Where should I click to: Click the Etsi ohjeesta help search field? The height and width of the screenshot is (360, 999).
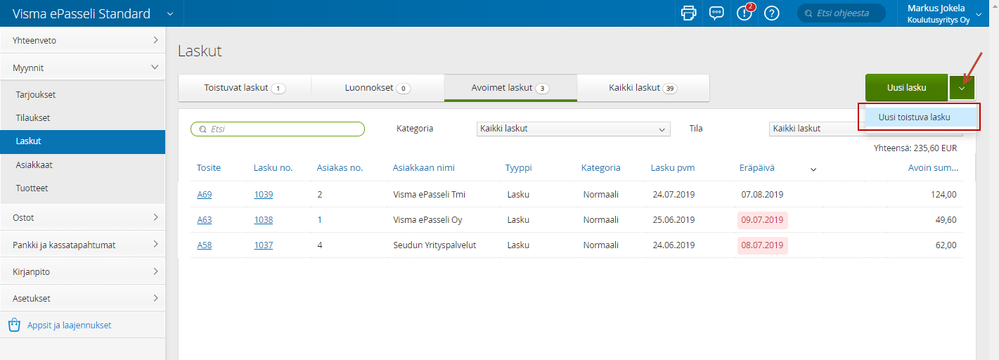point(842,13)
